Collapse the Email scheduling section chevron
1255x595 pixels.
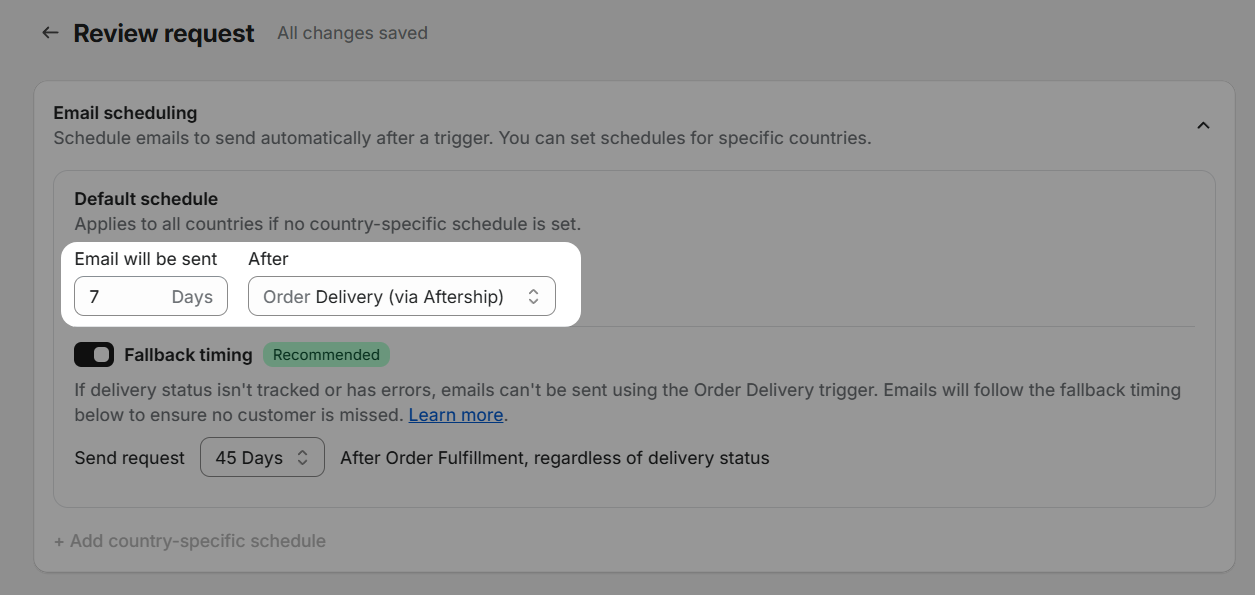[1203, 125]
